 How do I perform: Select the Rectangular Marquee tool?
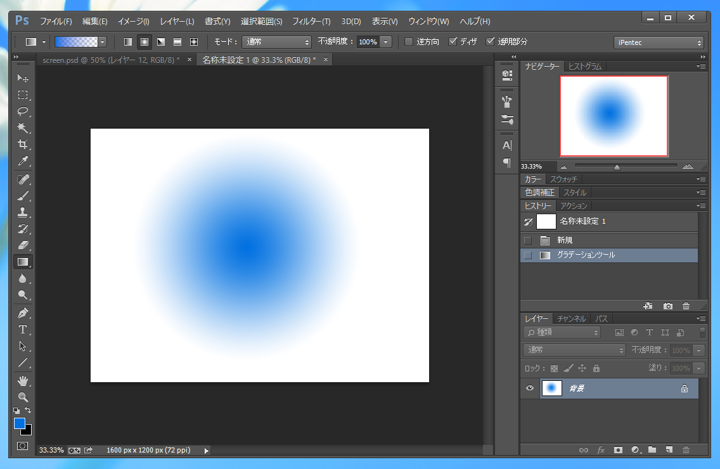tap(22, 95)
